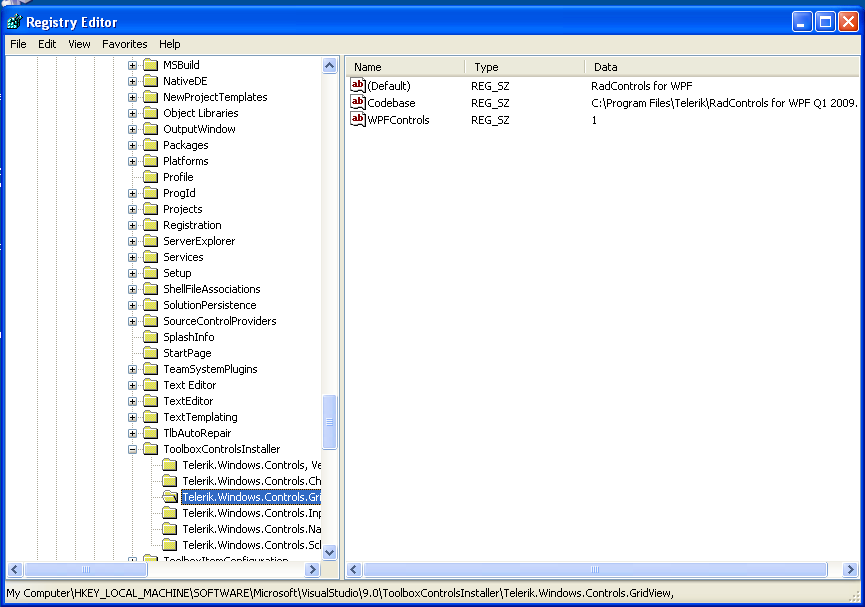Open the Favorites menu
865x607 pixels.
point(125,44)
